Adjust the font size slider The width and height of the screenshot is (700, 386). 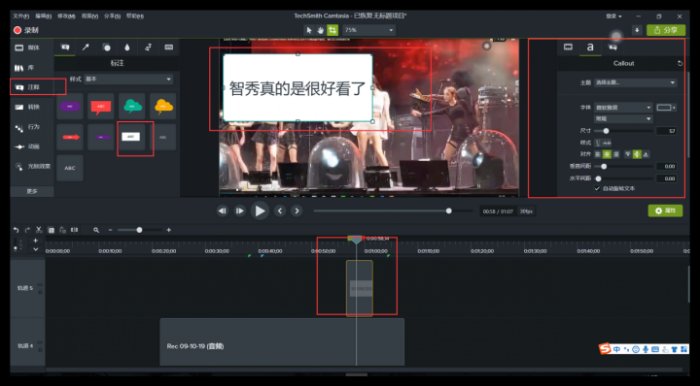pyautogui.click(x=606, y=131)
